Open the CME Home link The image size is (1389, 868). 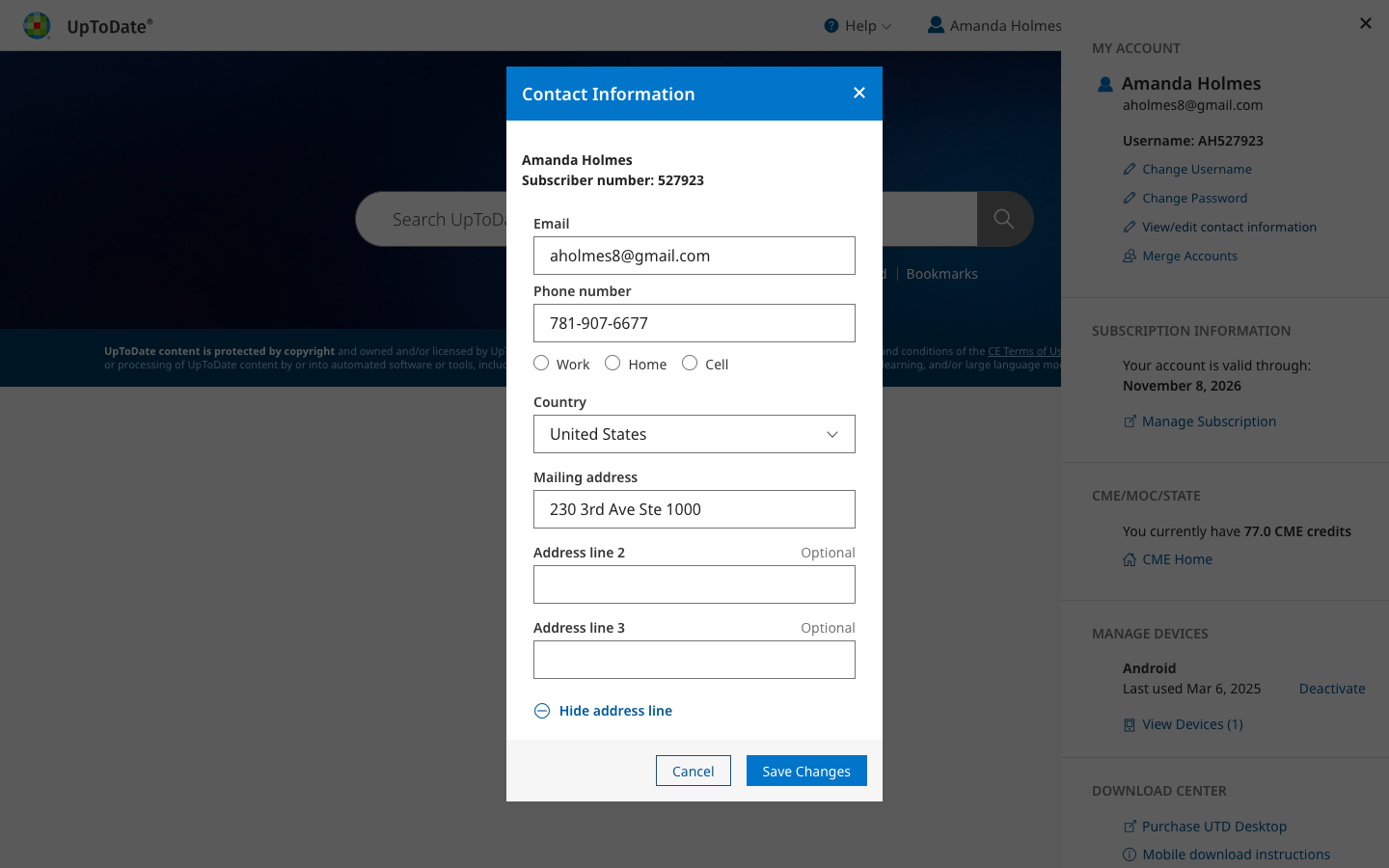click(1178, 559)
